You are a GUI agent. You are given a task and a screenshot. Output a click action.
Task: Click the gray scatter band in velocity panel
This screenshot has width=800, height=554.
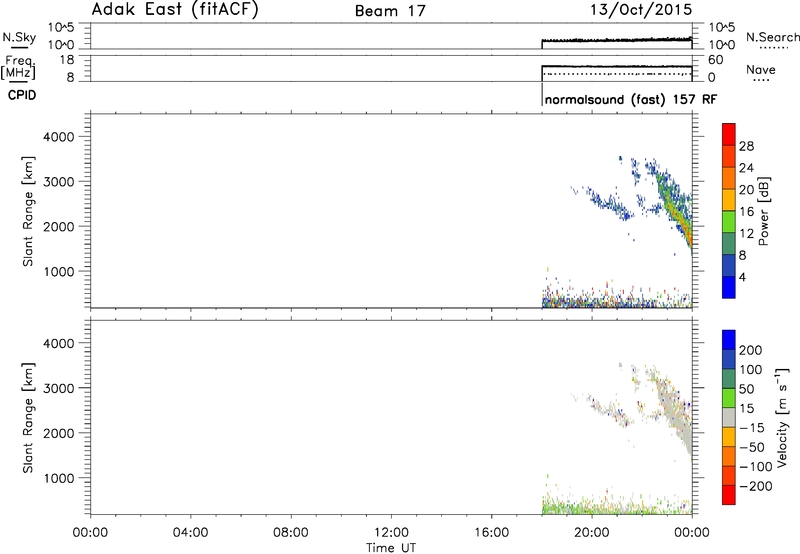click(x=676, y=417)
